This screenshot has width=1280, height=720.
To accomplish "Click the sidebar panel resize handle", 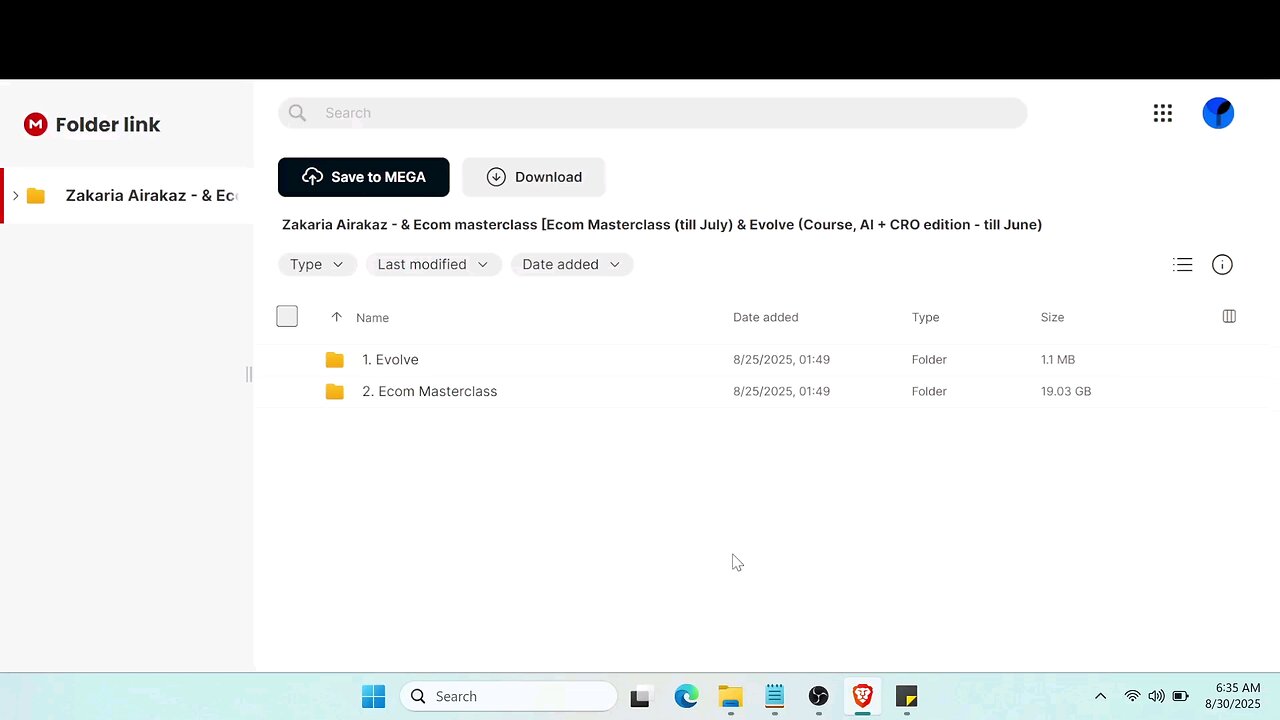I will pos(249,374).
